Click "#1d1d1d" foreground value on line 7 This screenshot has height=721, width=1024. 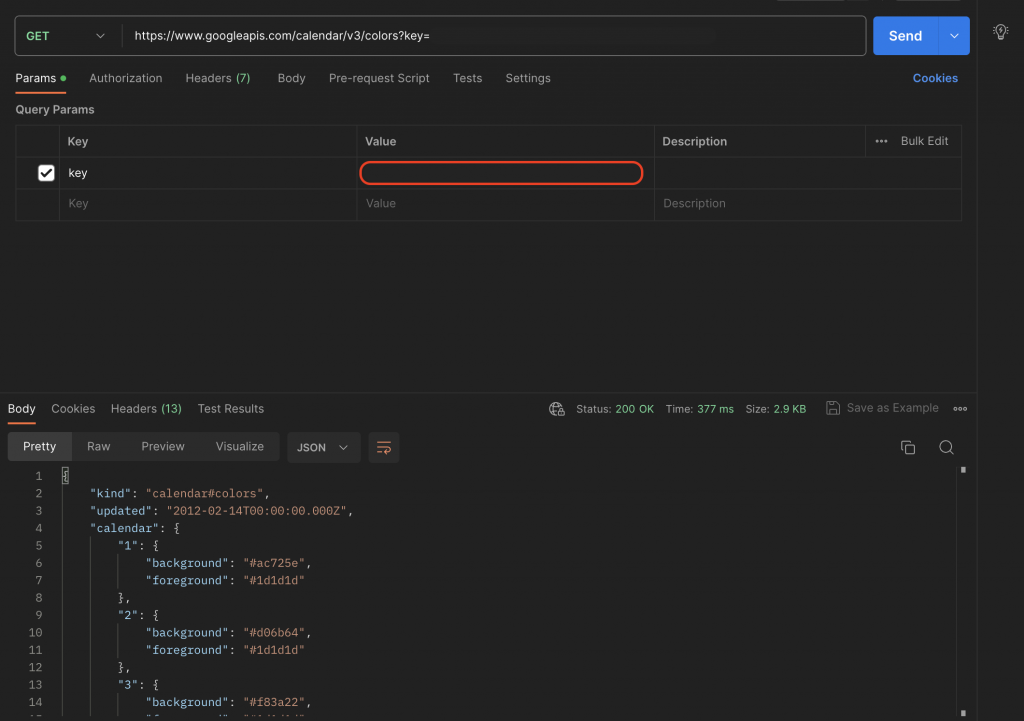click(x=274, y=580)
